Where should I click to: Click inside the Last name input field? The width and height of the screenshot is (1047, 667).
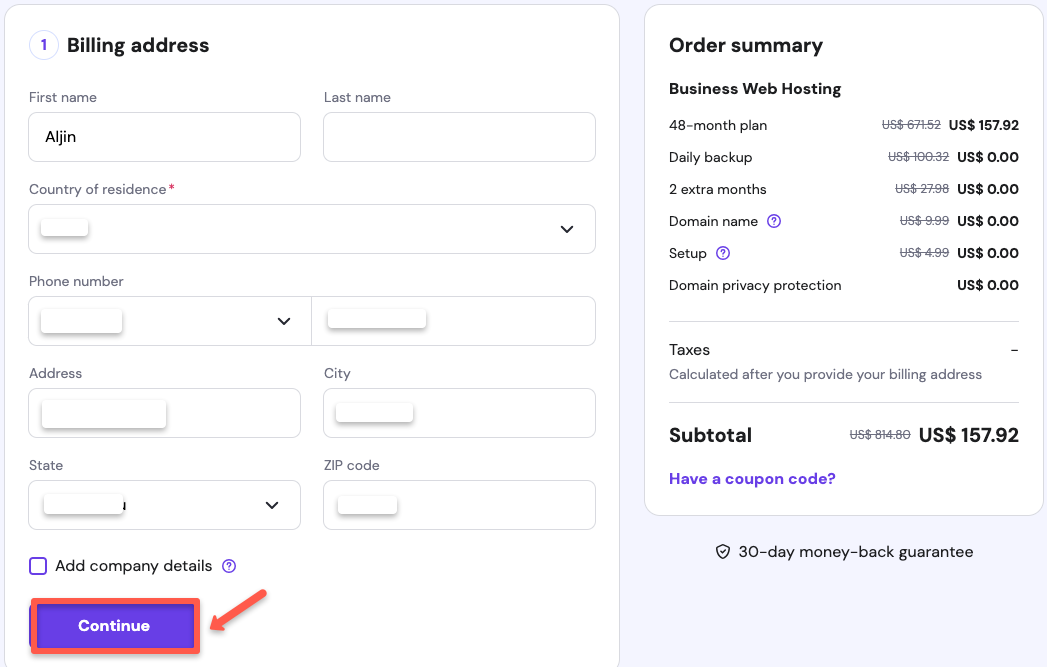click(x=459, y=137)
